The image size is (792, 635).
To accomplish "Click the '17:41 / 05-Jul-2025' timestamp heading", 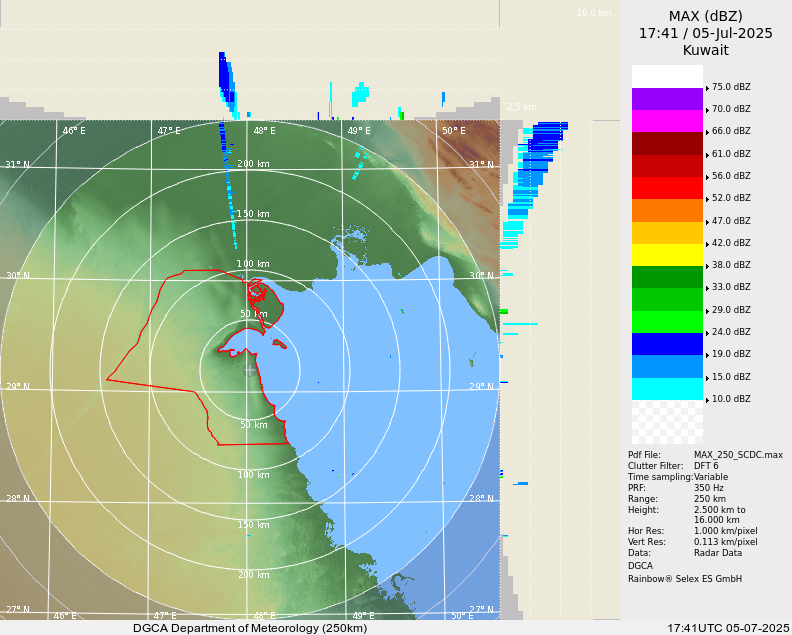I will point(706,33).
